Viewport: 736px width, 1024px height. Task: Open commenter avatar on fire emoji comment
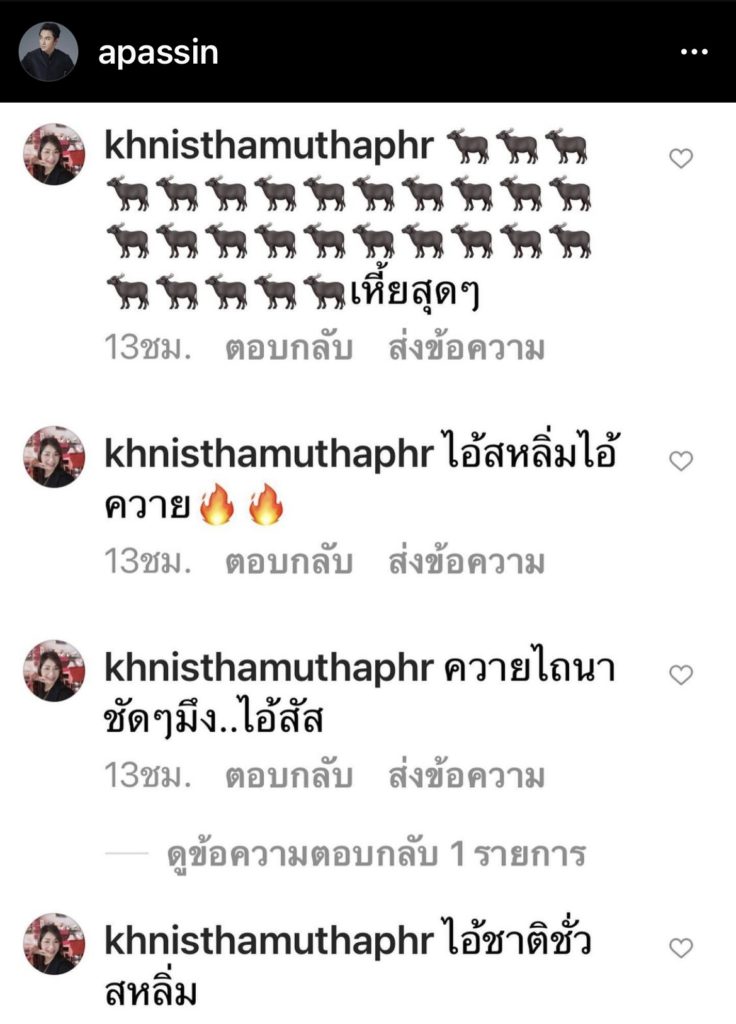(x=54, y=457)
